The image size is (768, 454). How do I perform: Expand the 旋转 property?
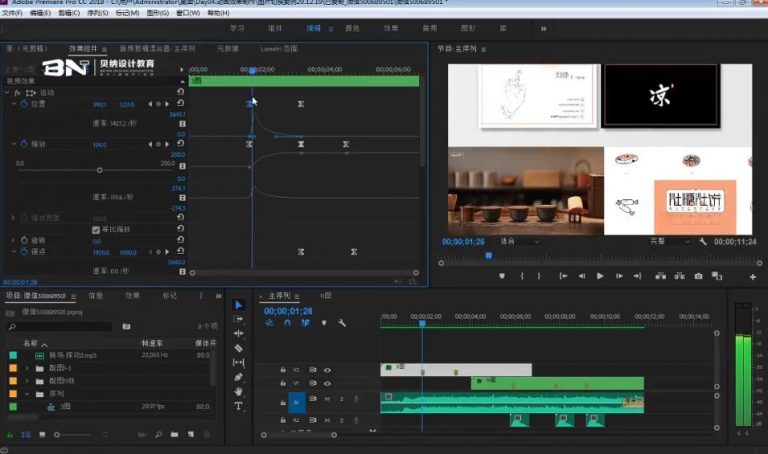(13, 240)
